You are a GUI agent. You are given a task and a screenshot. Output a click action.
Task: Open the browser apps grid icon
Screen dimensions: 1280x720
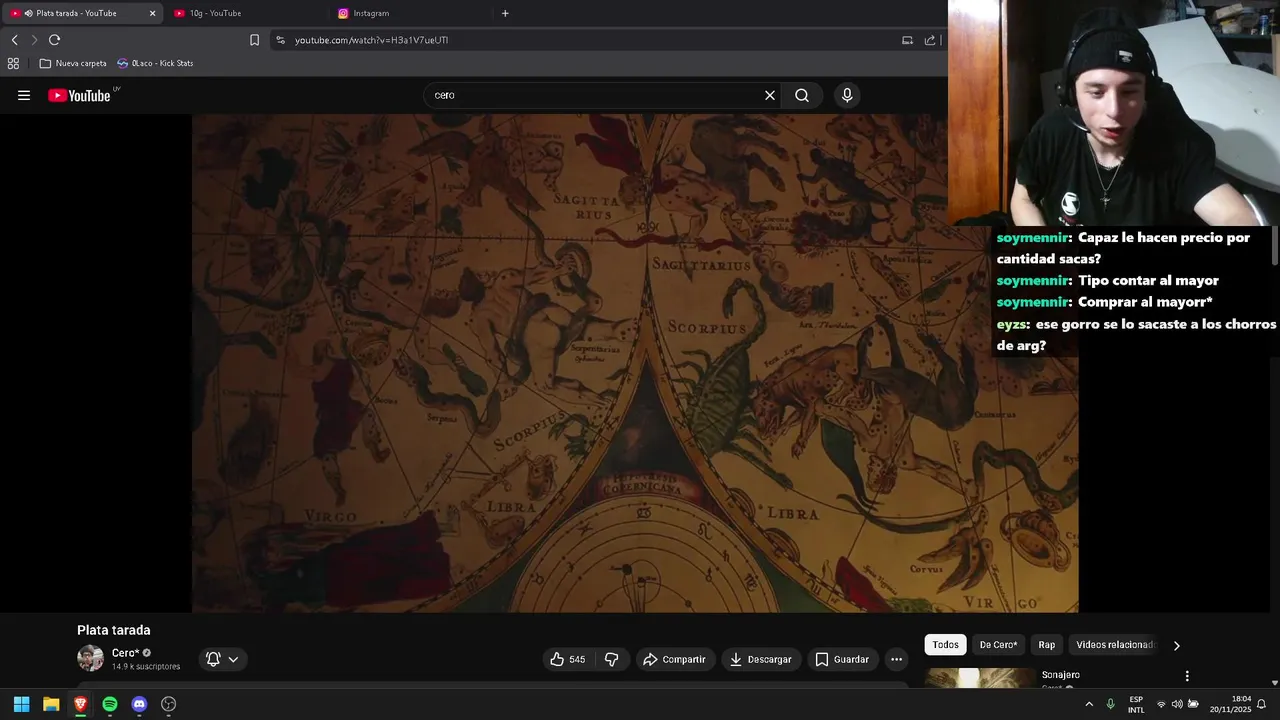pos(13,63)
